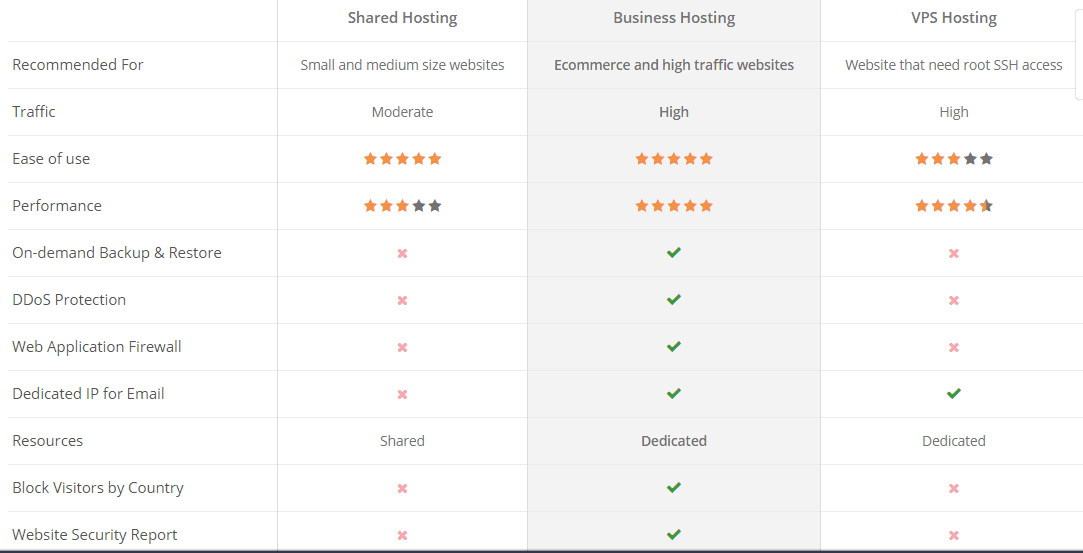
Task: Click Shared Hosting DDoS Protection cross icon
Action: pos(403,300)
